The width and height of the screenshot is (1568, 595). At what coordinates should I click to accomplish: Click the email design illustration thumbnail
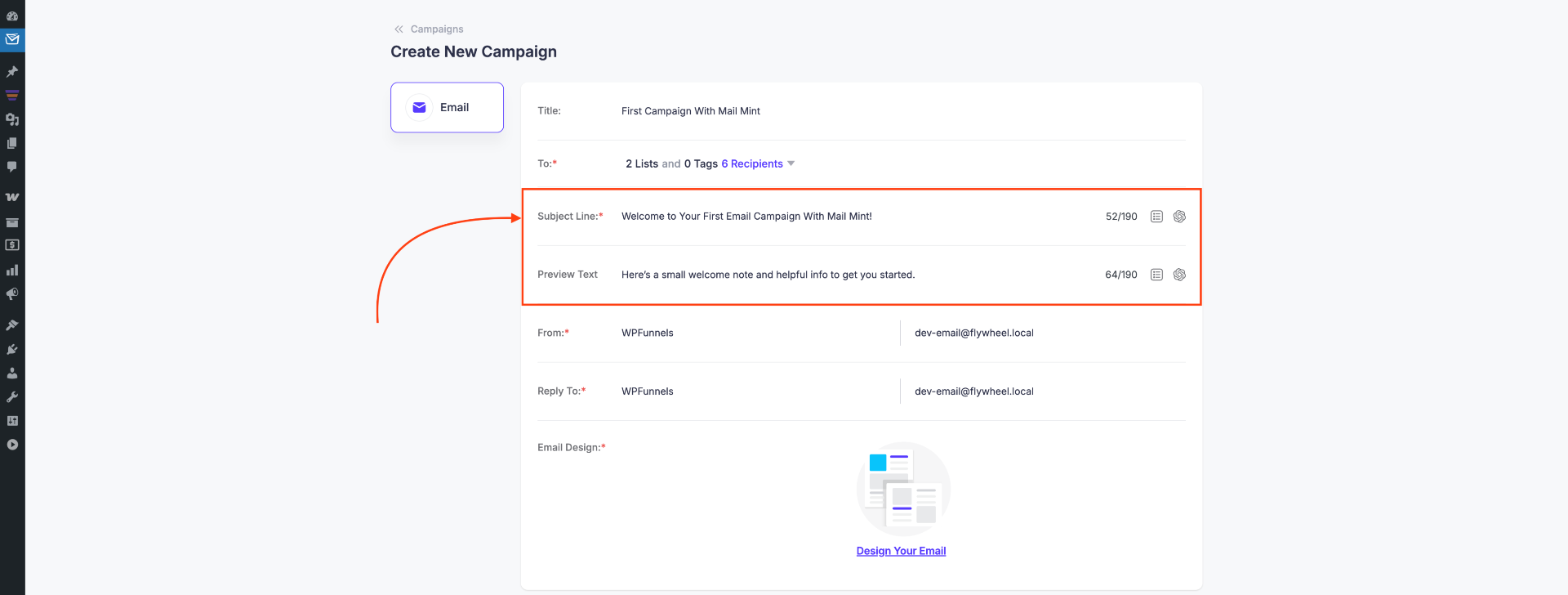903,489
